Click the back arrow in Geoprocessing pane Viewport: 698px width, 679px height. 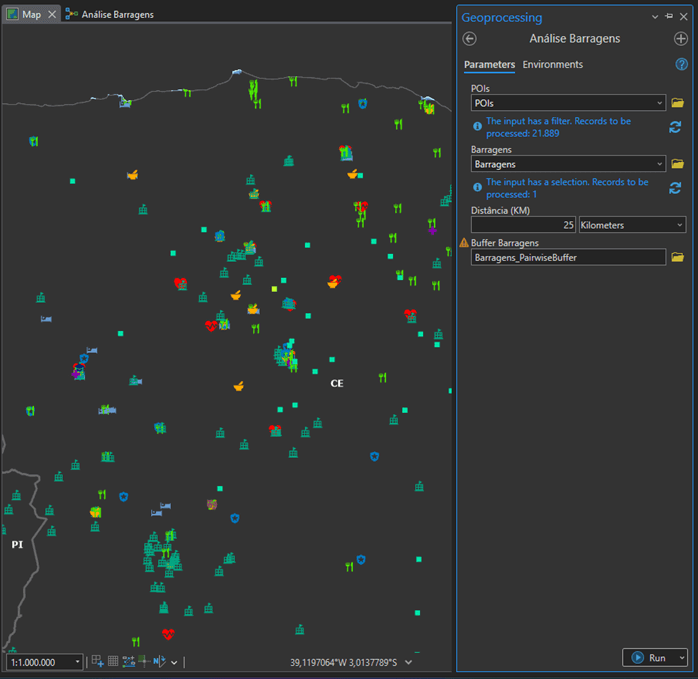pyautogui.click(x=470, y=39)
